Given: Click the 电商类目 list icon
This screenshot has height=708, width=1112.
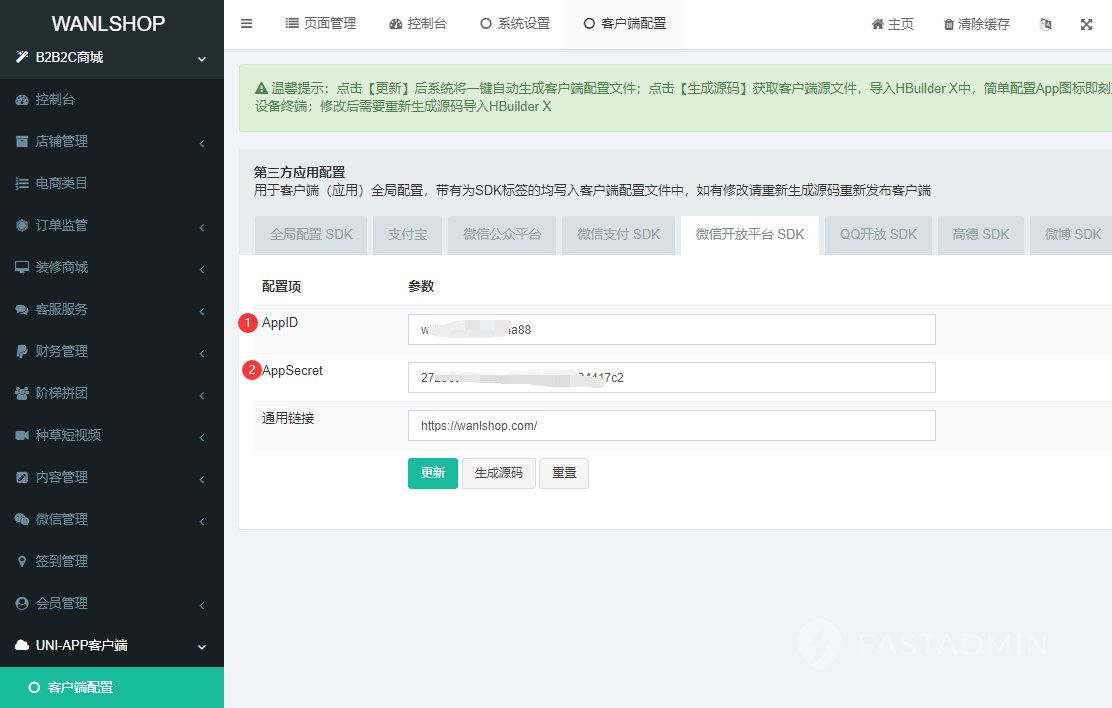Looking at the screenshot, I should (x=22, y=184).
